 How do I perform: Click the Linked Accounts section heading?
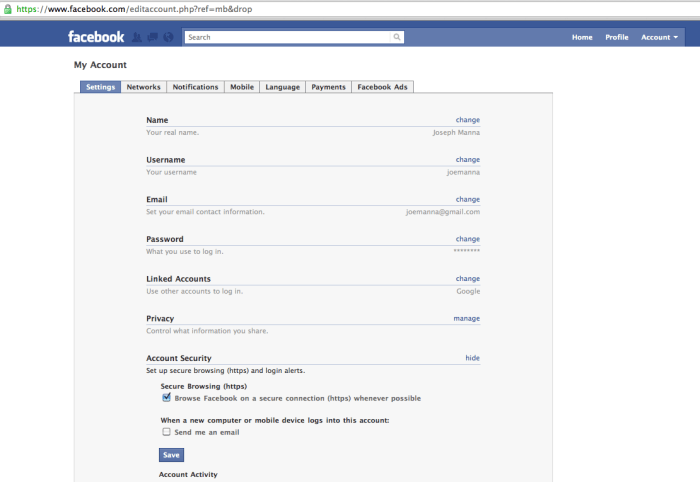[x=178, y=279]
